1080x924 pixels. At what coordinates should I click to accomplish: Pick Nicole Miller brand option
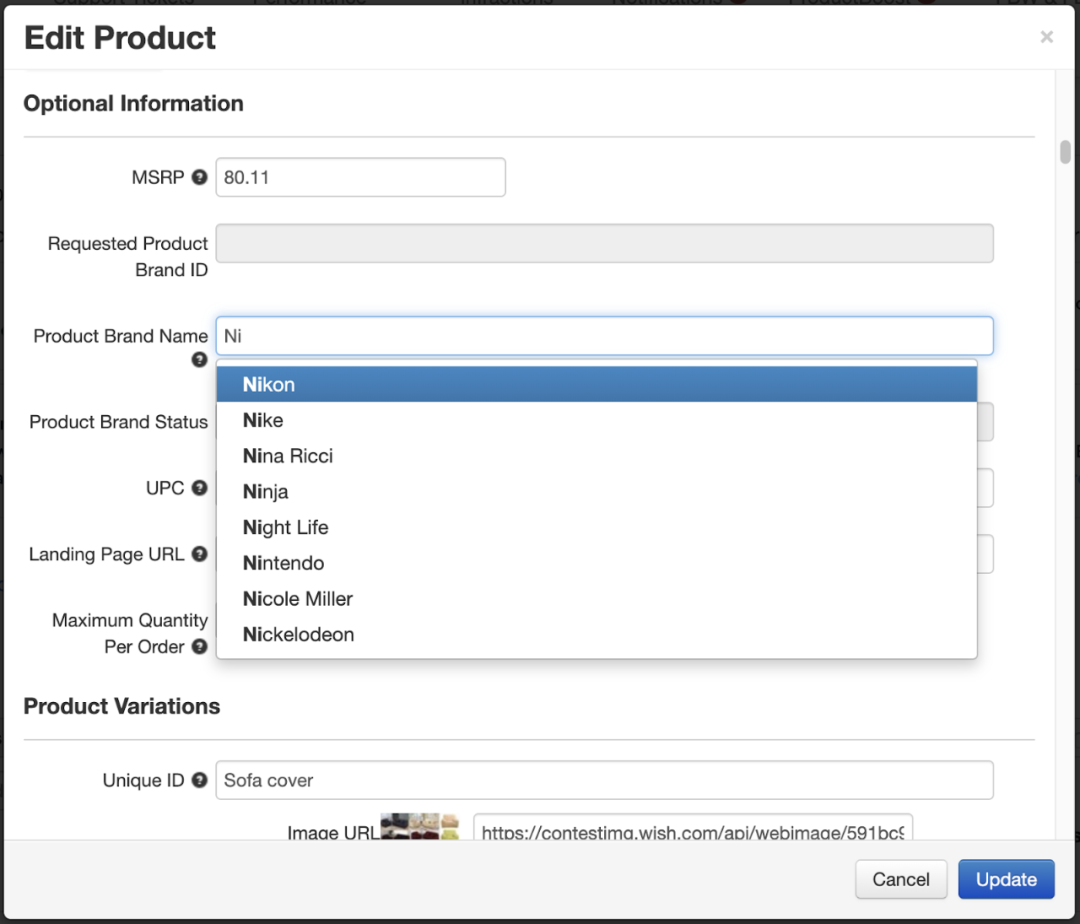coord(596,599)
